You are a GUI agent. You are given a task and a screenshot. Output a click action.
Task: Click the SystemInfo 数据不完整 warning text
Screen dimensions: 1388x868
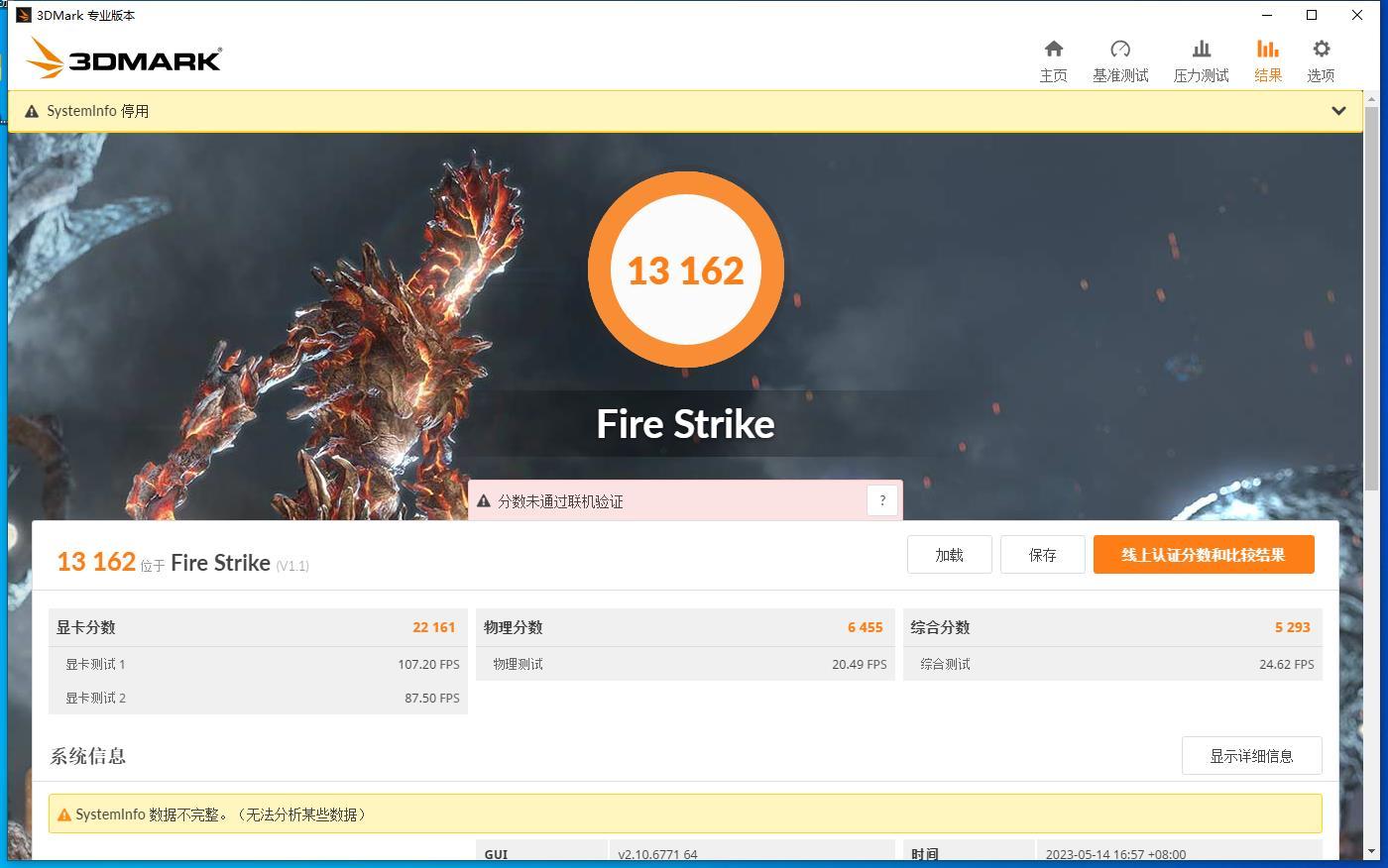pyautogui.click(x=221, y=814)
